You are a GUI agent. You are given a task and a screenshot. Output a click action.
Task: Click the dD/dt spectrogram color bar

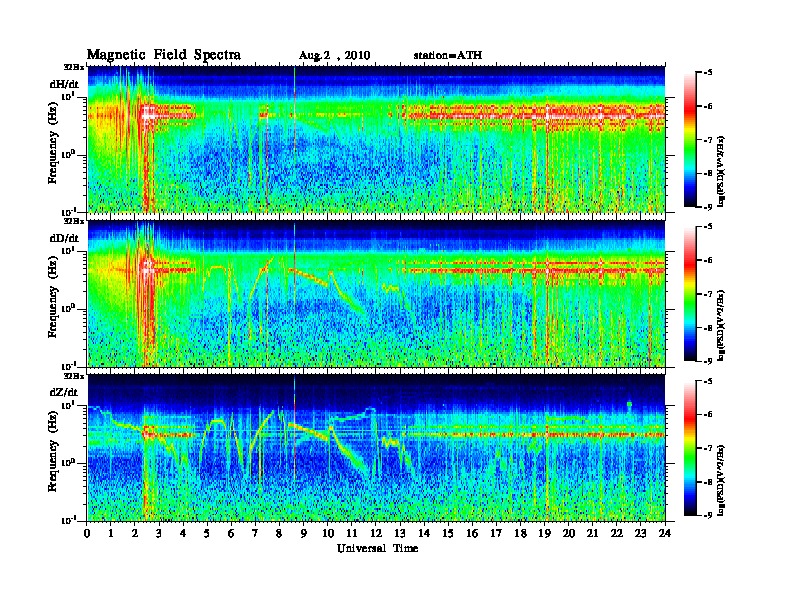[x=690, y=294]
